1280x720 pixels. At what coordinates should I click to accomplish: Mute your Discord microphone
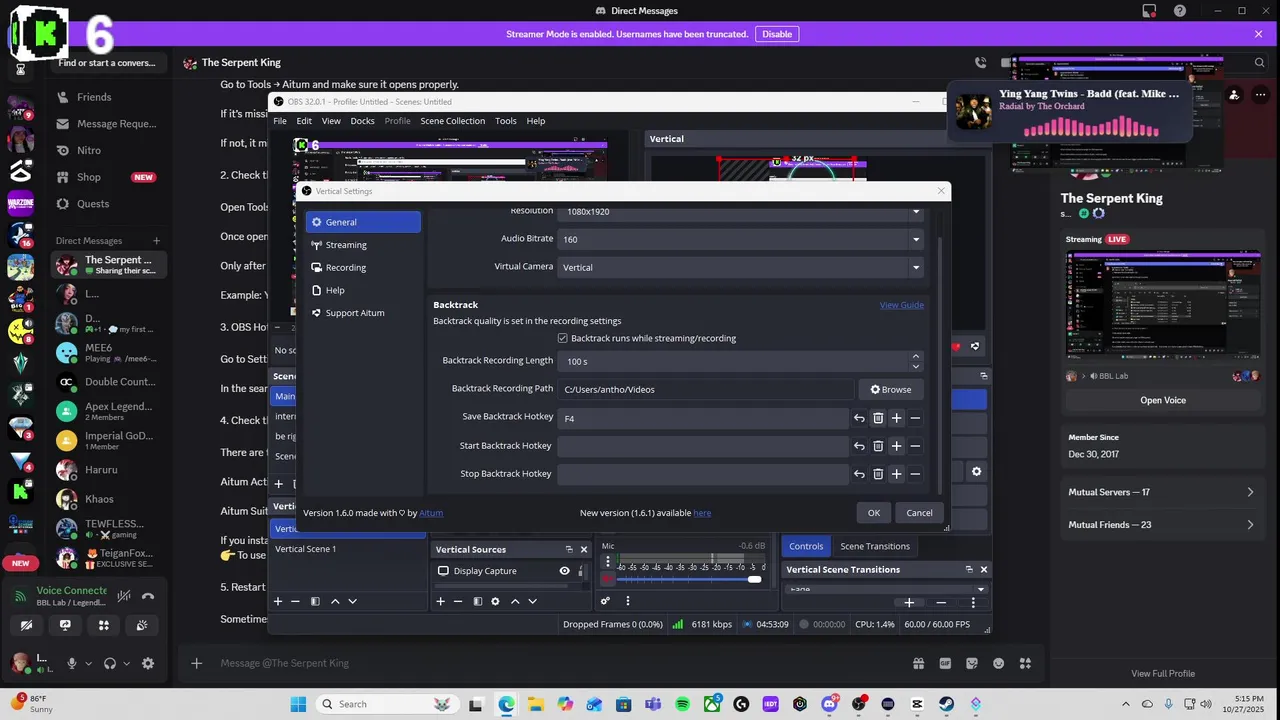71,663
